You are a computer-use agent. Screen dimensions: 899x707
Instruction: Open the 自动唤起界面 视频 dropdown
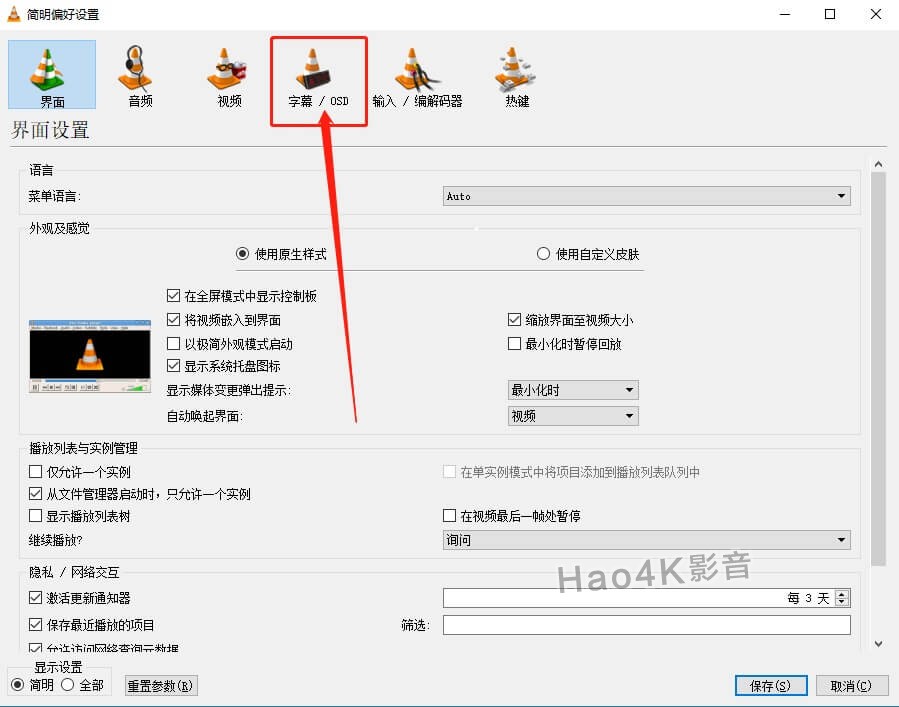pos(573,416)
